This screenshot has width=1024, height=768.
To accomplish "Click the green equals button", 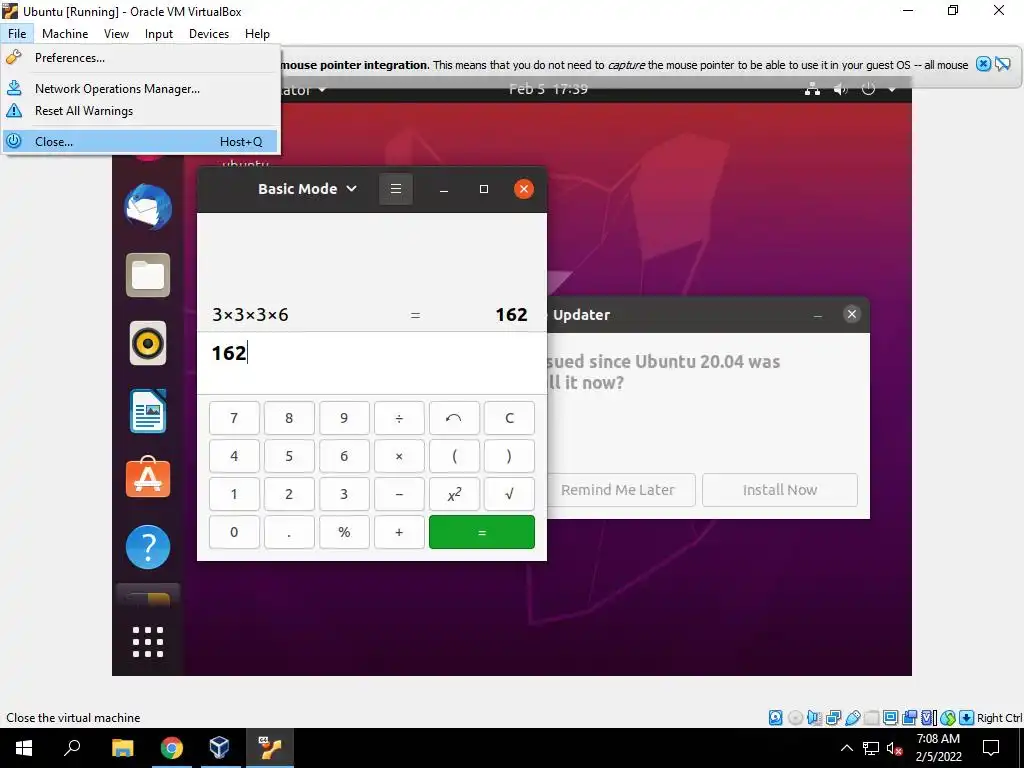I will point(482,532).
